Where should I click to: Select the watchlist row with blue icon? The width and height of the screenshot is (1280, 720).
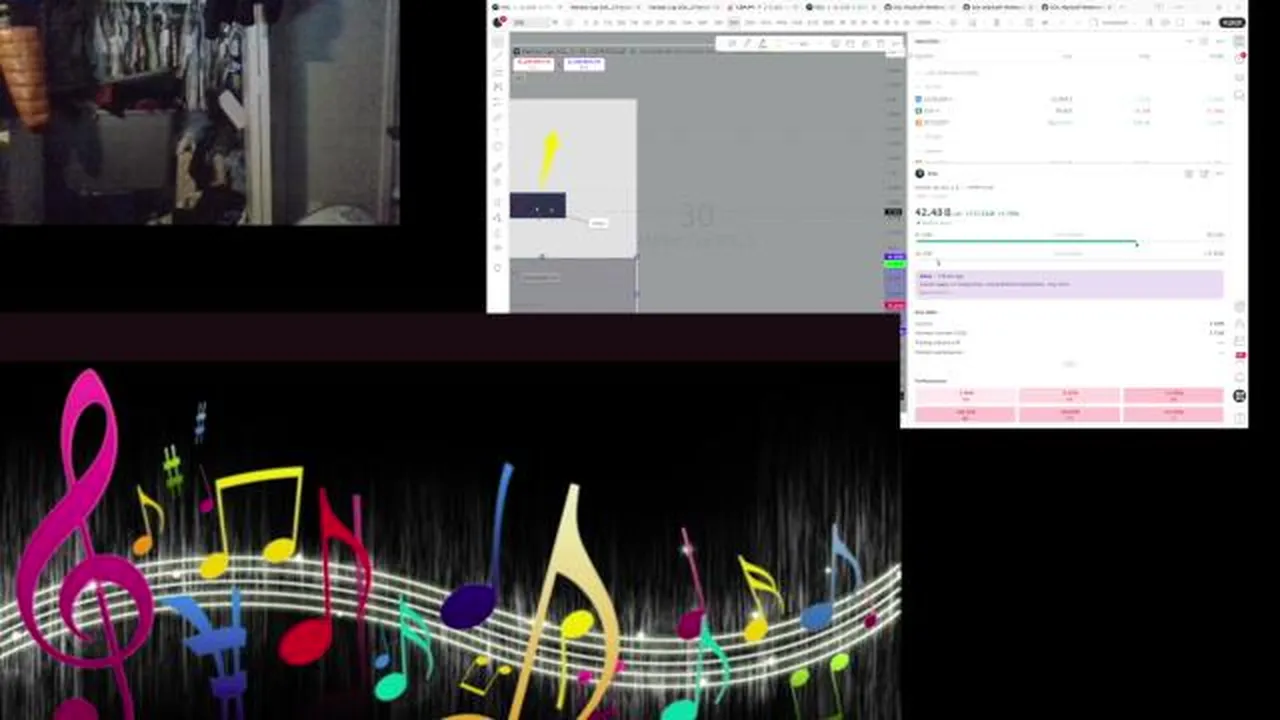(1070, 99)
